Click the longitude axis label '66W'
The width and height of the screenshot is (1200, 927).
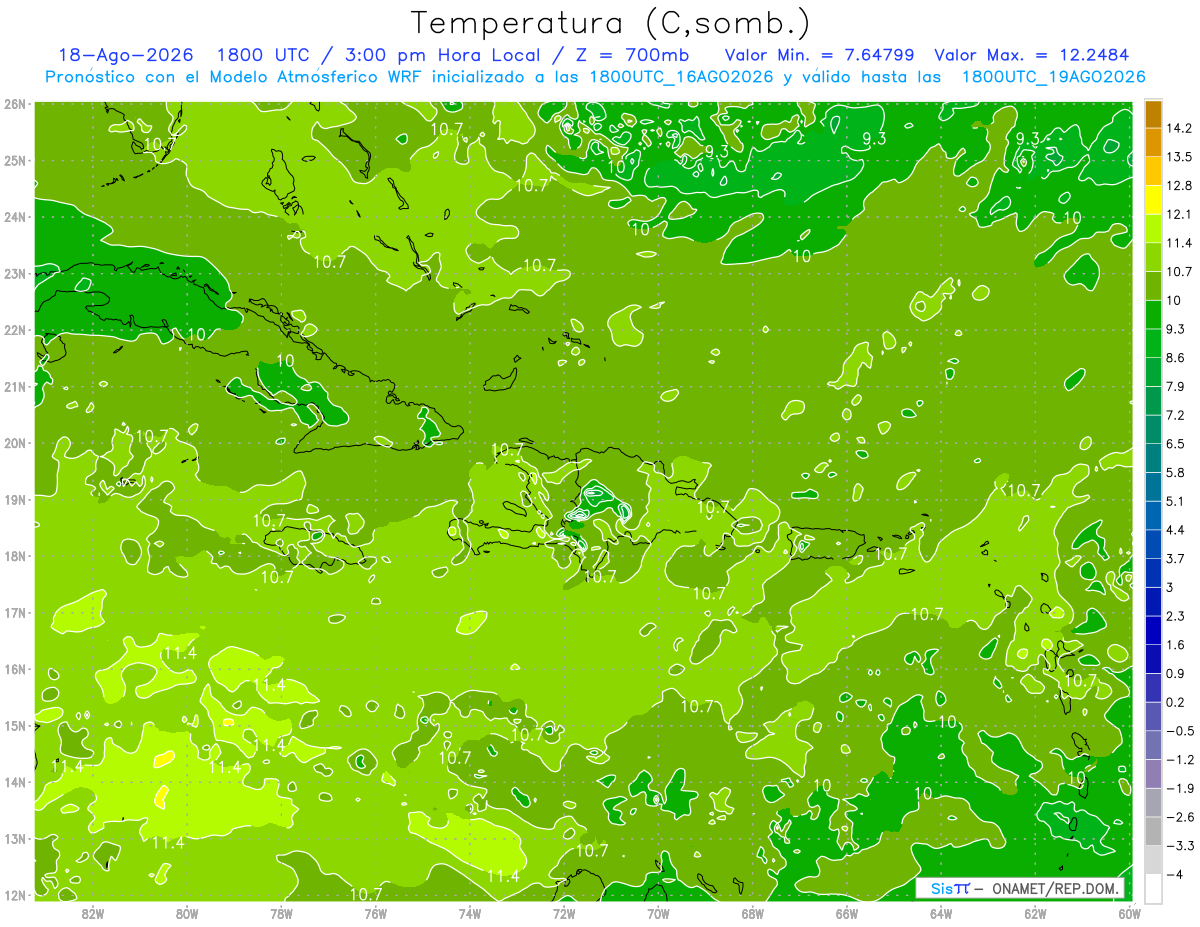click(x=846, y=913)
